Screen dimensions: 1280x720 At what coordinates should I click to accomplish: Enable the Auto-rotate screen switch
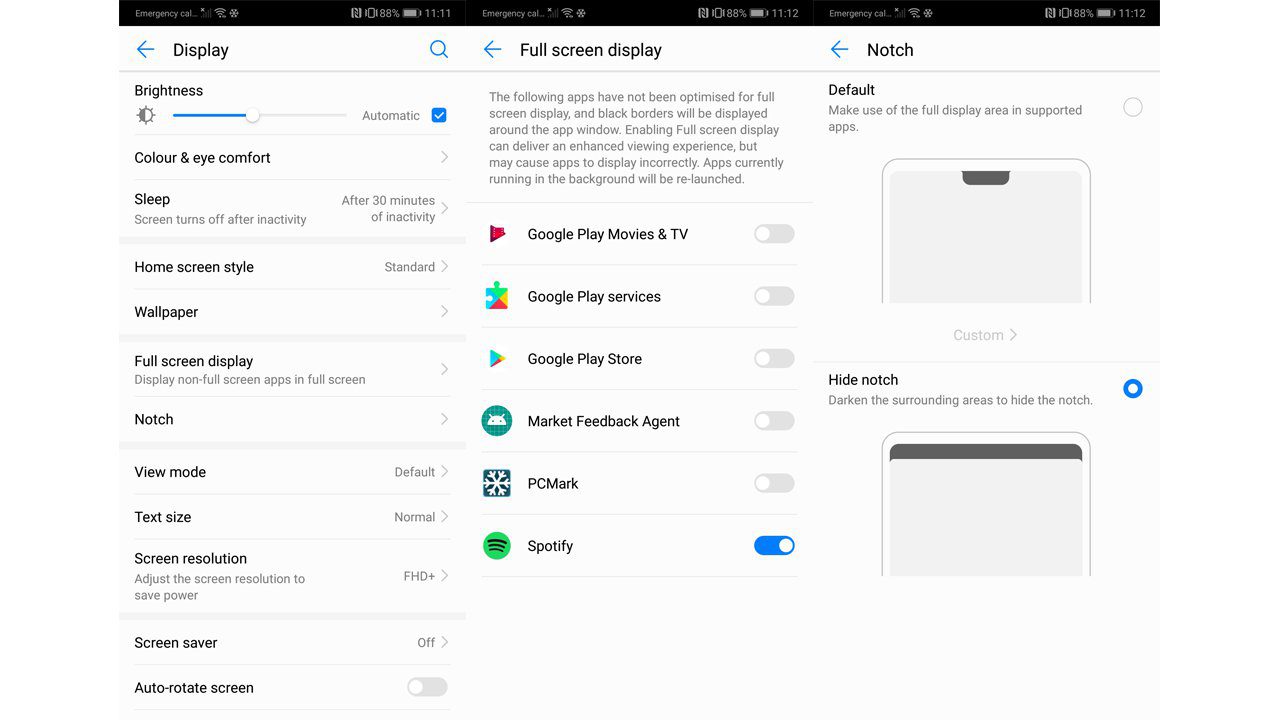pyautogui.click(x=427, y=687)
